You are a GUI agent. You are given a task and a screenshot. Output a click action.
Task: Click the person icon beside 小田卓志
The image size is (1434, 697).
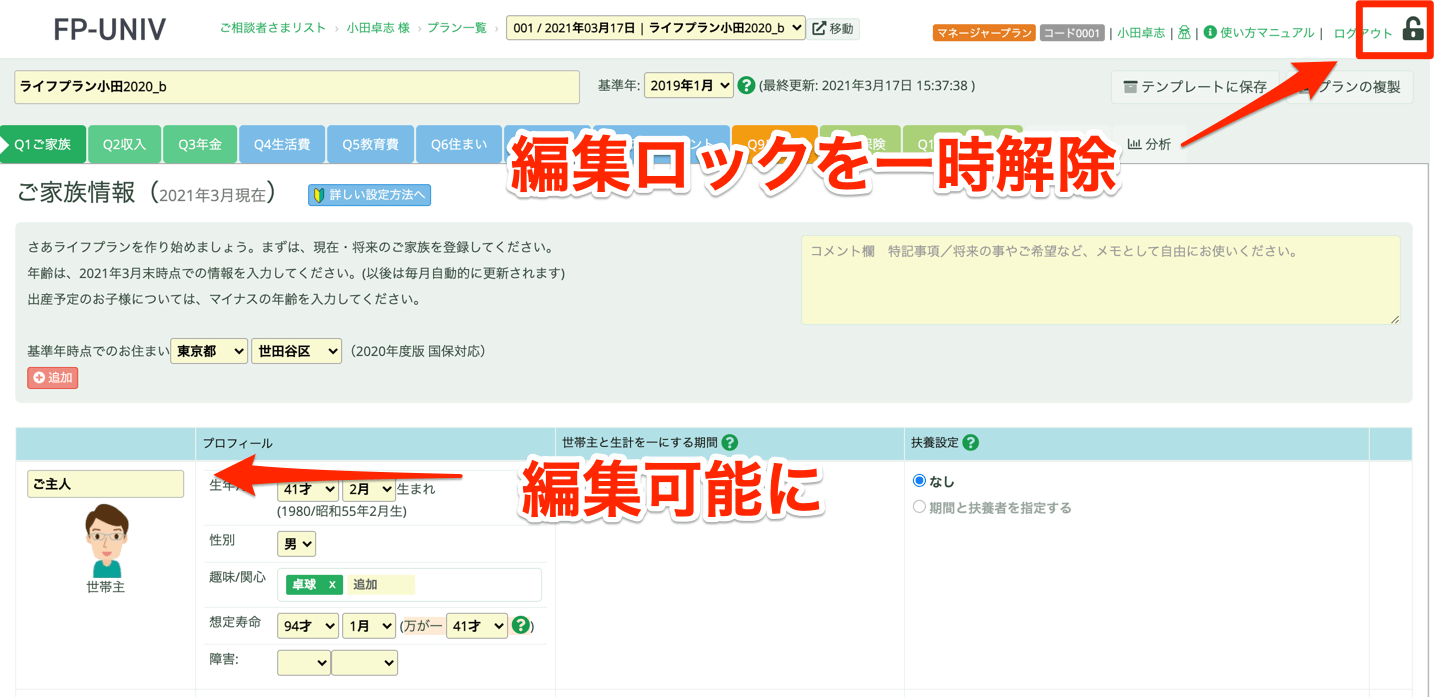pos(1183,31)
